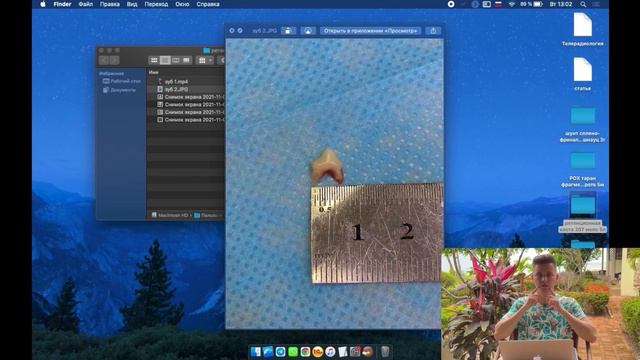The width and height of the screenshot is (640, 360).
Task: Switch Finder to gallery view
Action: click(187, 60)
